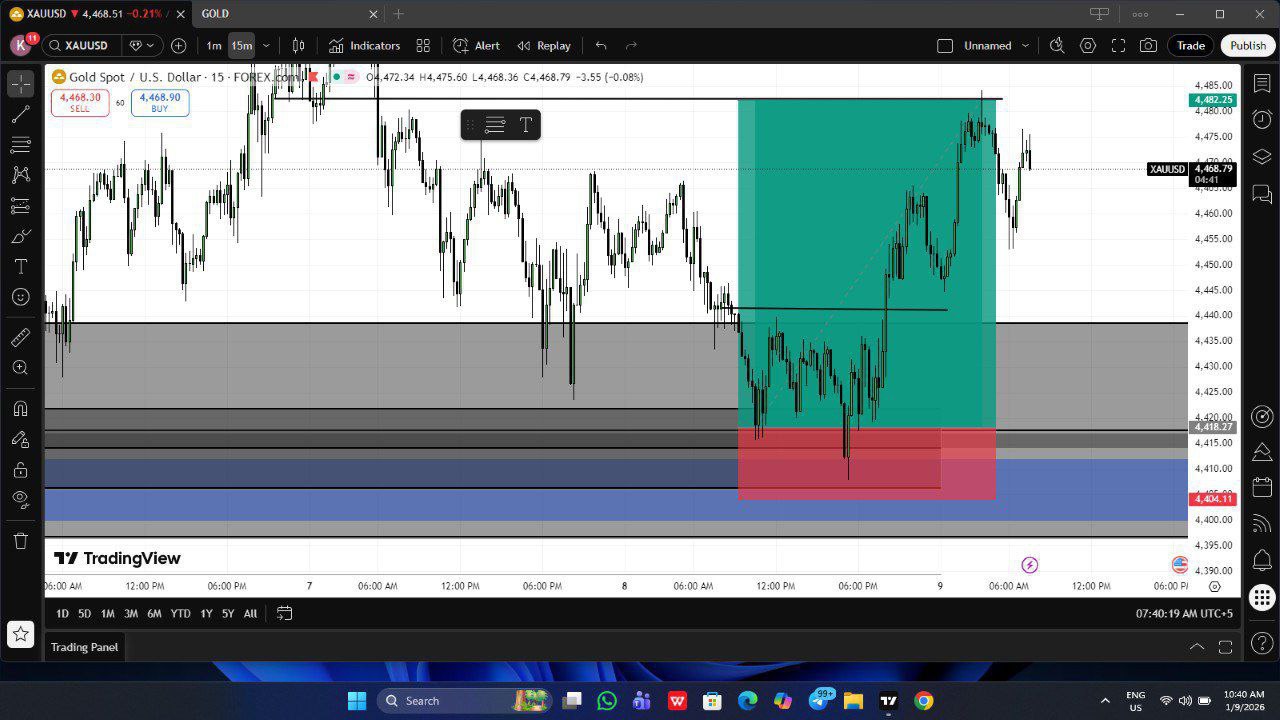Open the economic calendar panel
Viewport: 1280px width, 720px height.
1262,488
